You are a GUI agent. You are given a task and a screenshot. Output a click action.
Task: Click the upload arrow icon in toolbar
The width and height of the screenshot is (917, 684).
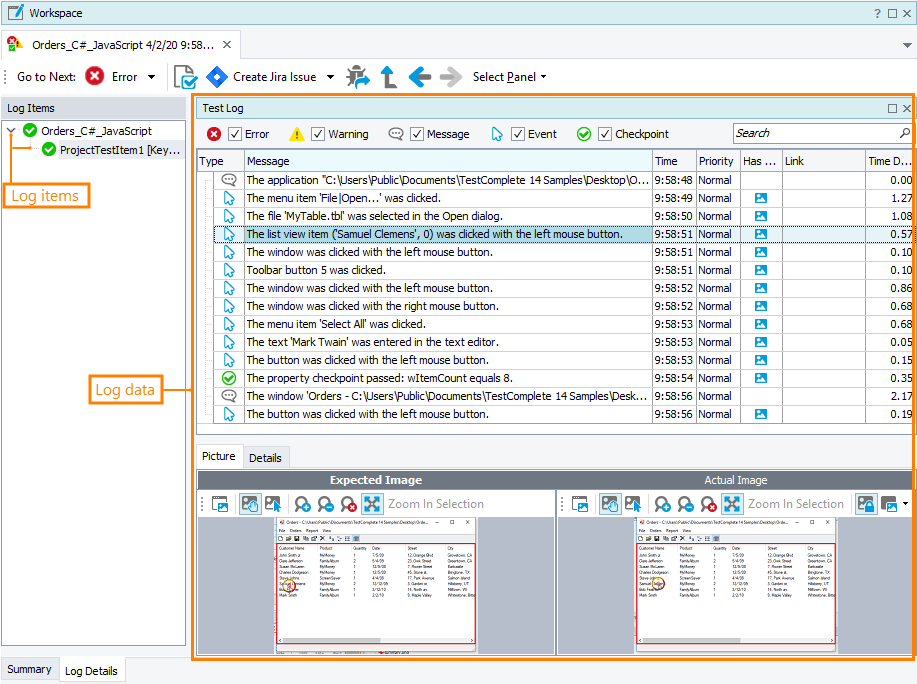point(388,76)
